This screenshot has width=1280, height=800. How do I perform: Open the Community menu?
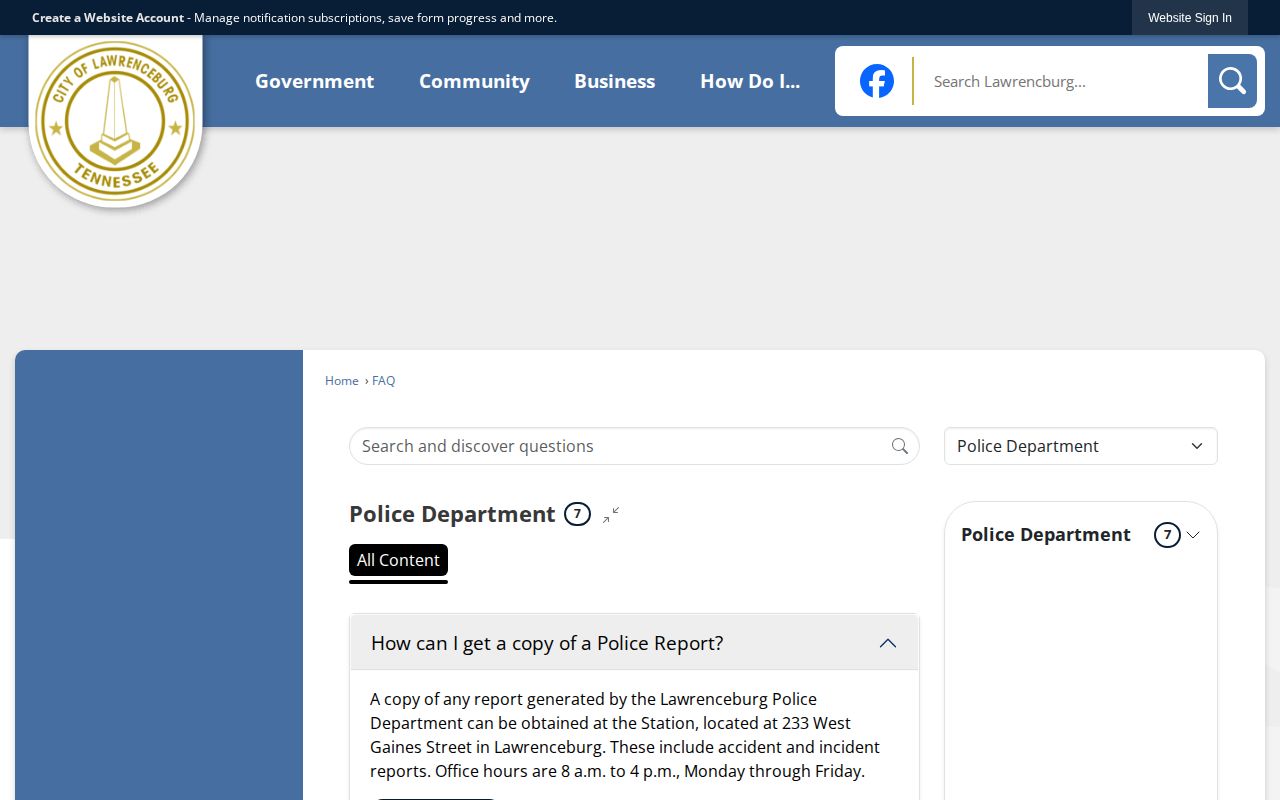(474, 81)
